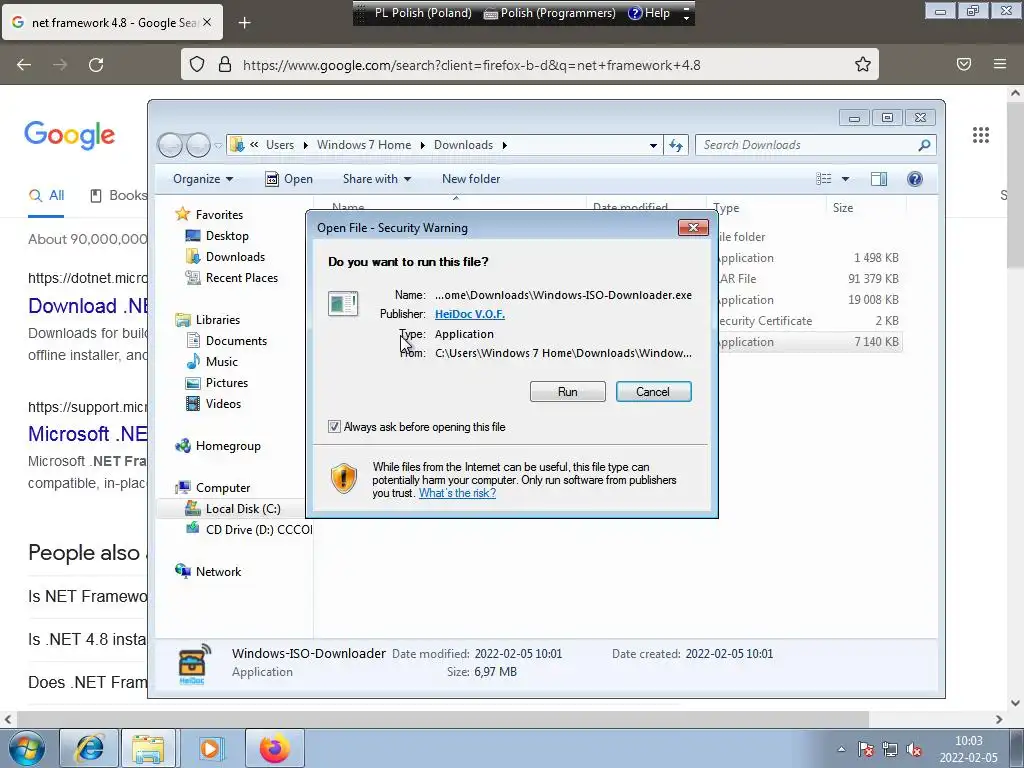
Task: Click the Explorer back button
Action: 170,145
